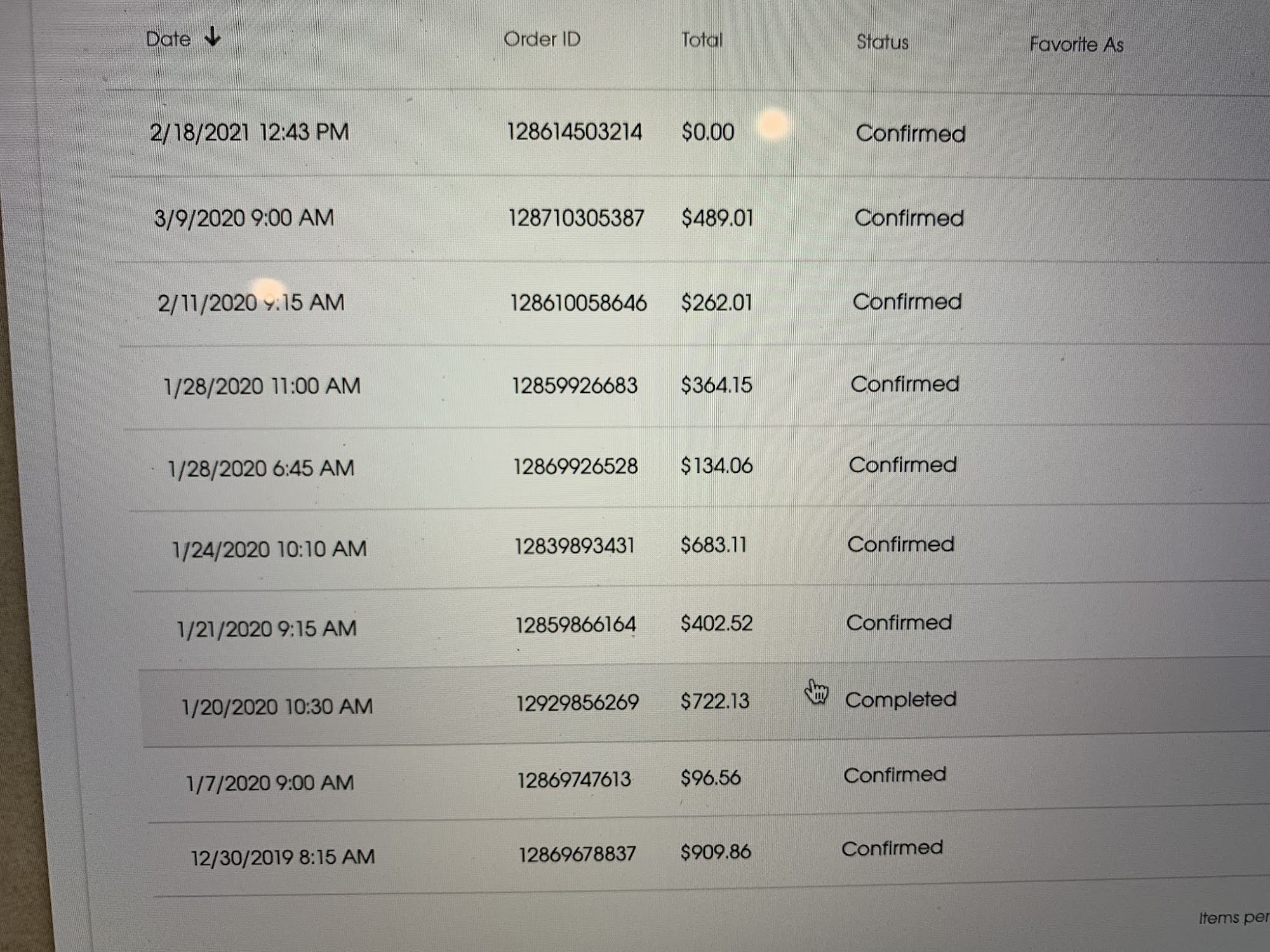Select the order dated 1/21/2020 9:15 AM
Image resolution: width=1270 pixels, height=952 pixels.
coord(266,629)
